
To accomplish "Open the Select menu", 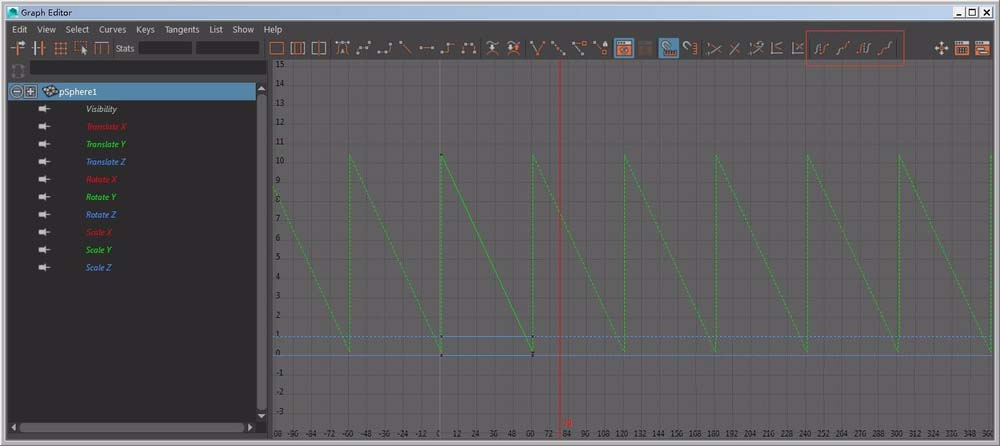I will click(x=77, y=29).
